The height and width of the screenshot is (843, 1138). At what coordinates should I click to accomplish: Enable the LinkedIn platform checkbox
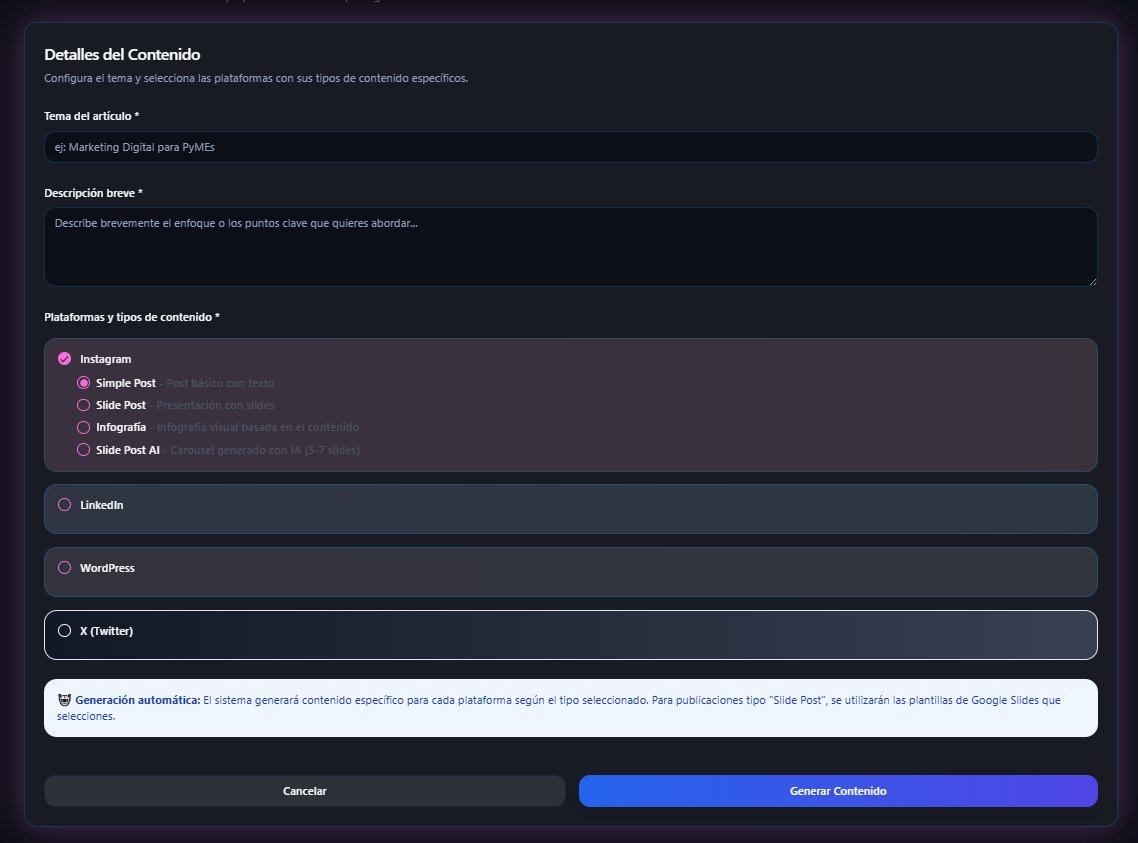point(65,505)
